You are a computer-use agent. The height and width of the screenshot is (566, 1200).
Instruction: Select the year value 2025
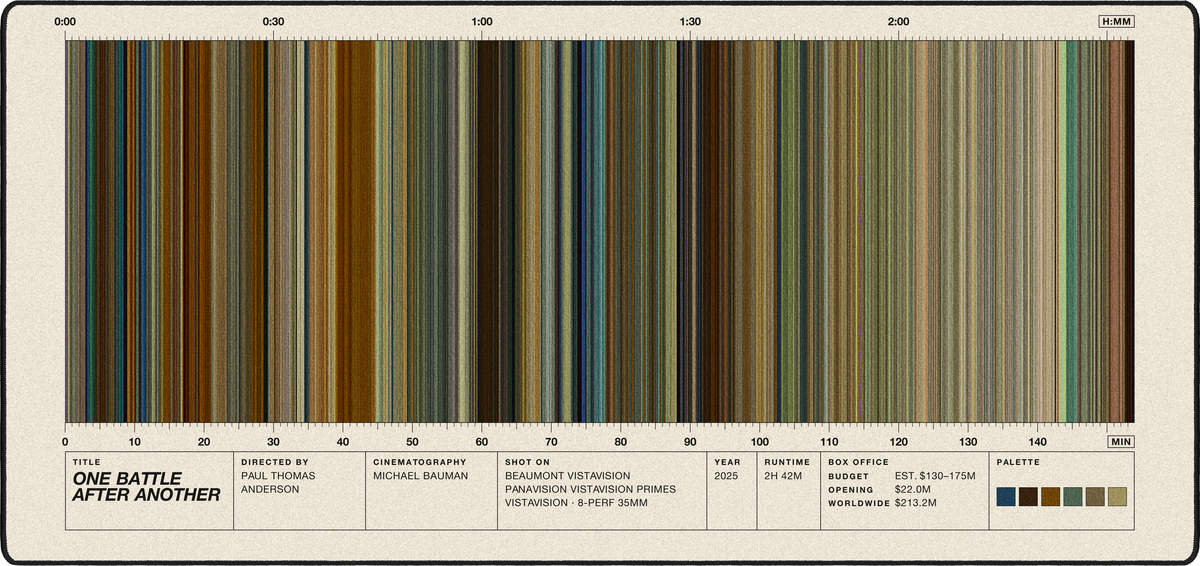(726, 476)
